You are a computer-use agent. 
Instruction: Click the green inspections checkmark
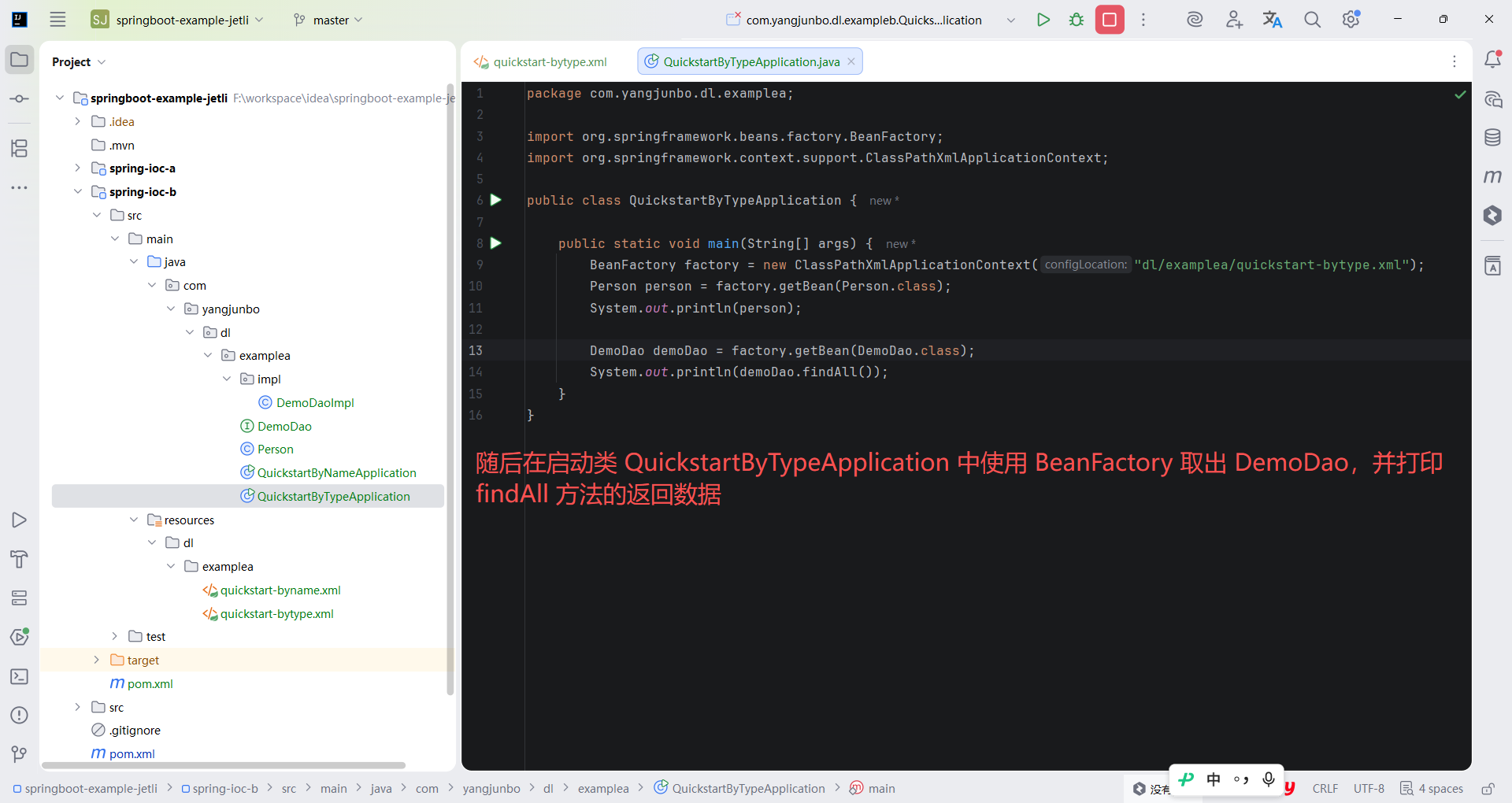click(1460, 94)
